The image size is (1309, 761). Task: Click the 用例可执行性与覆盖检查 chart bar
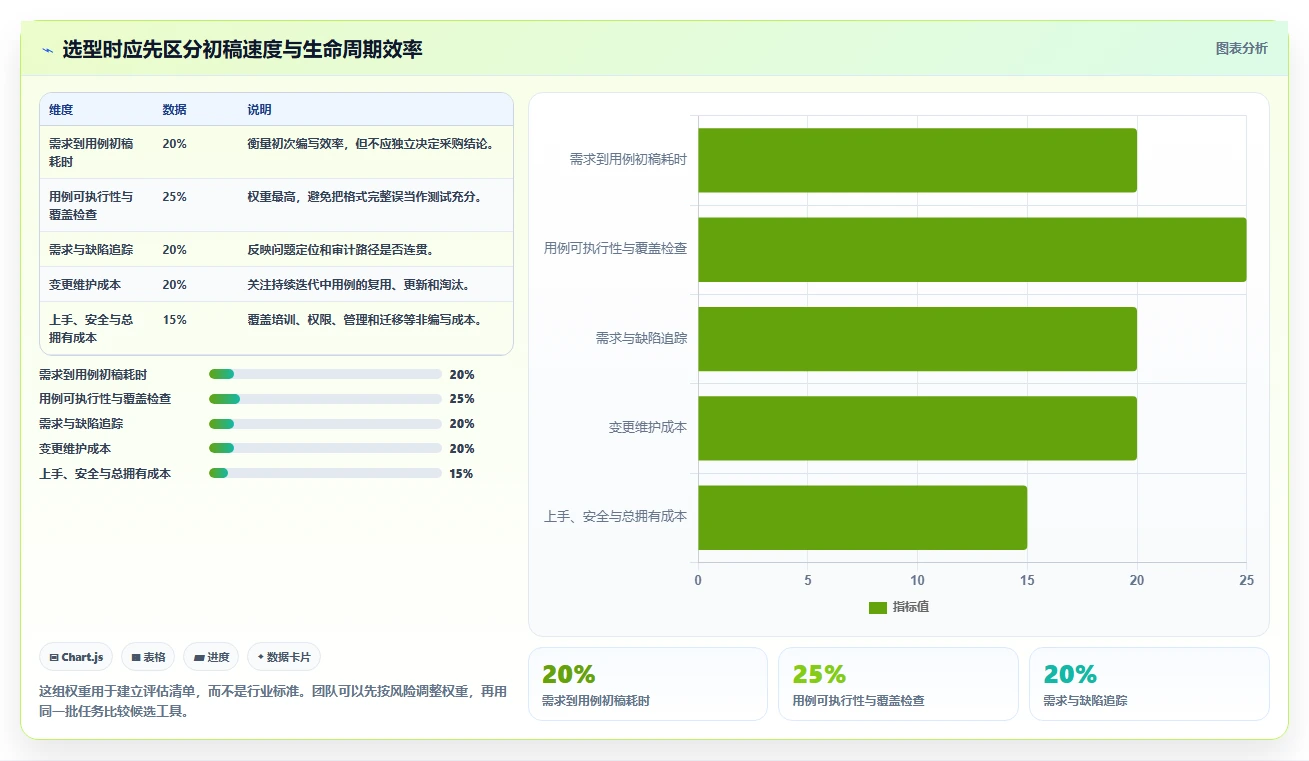click(972, 249)
